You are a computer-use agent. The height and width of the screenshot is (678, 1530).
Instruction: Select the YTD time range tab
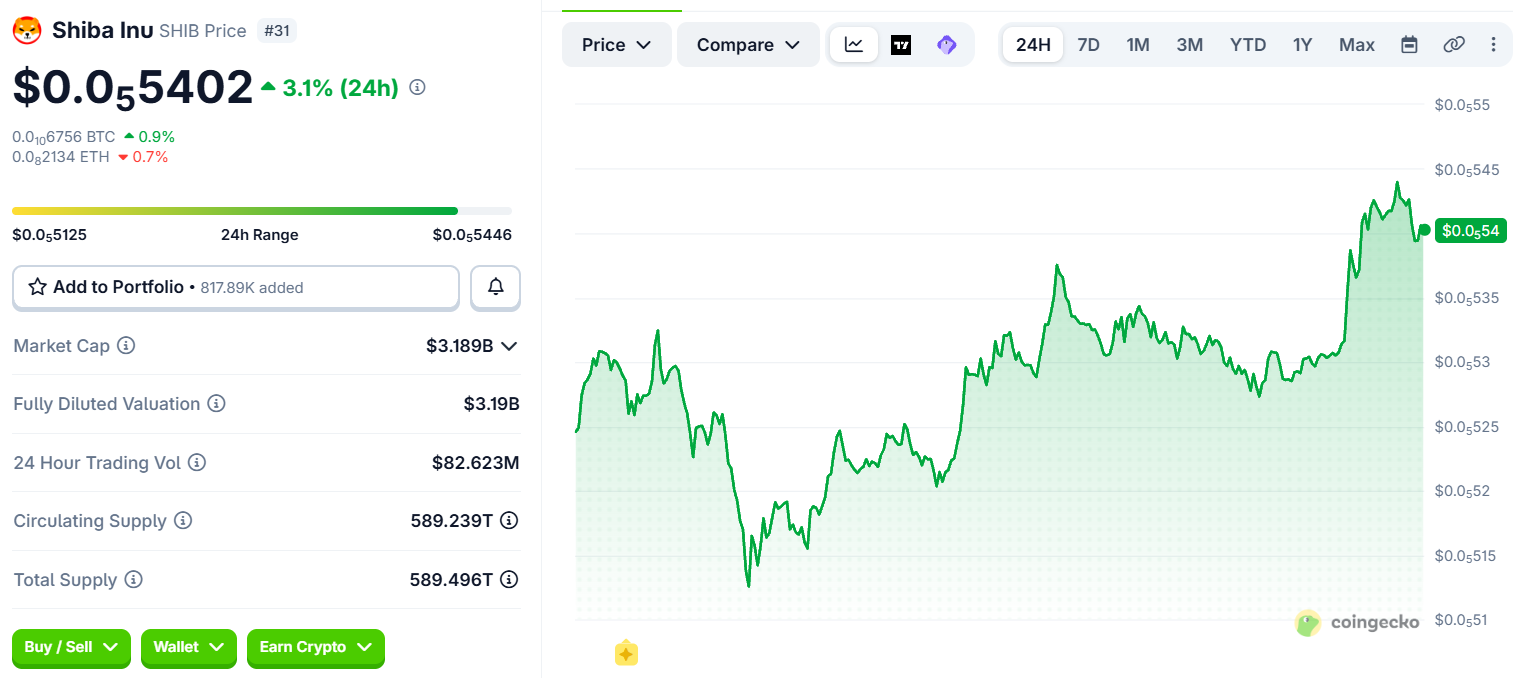point(1248,45)
